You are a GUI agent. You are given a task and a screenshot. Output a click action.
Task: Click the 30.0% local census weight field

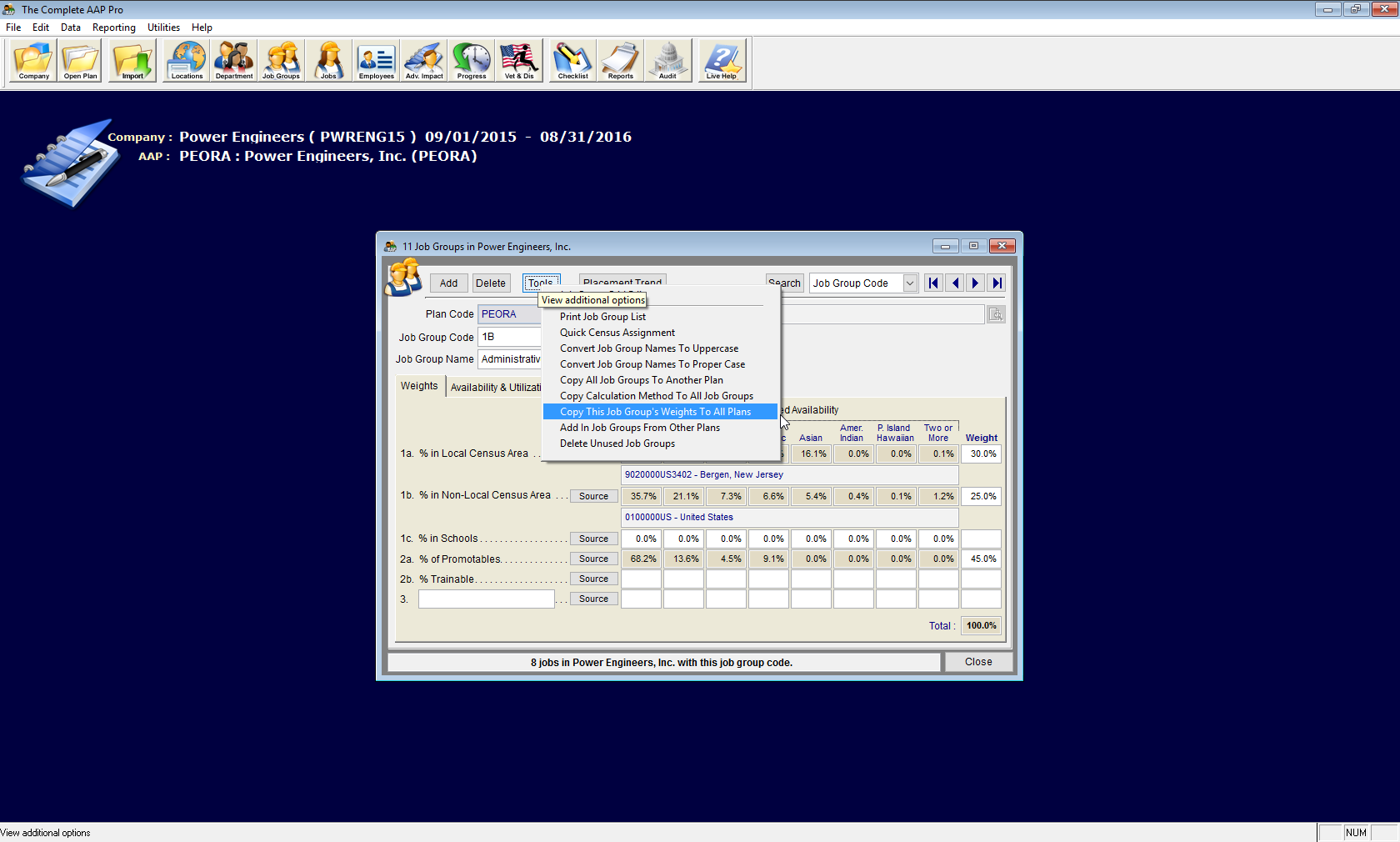tap(982, 454)
